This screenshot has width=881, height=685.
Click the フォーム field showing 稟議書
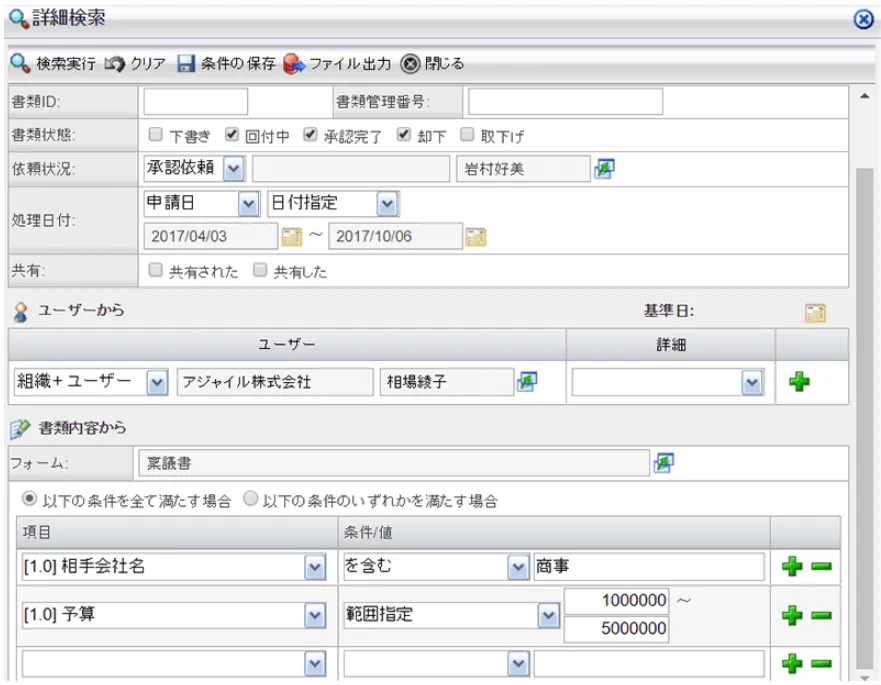click(x=394, y=463)
